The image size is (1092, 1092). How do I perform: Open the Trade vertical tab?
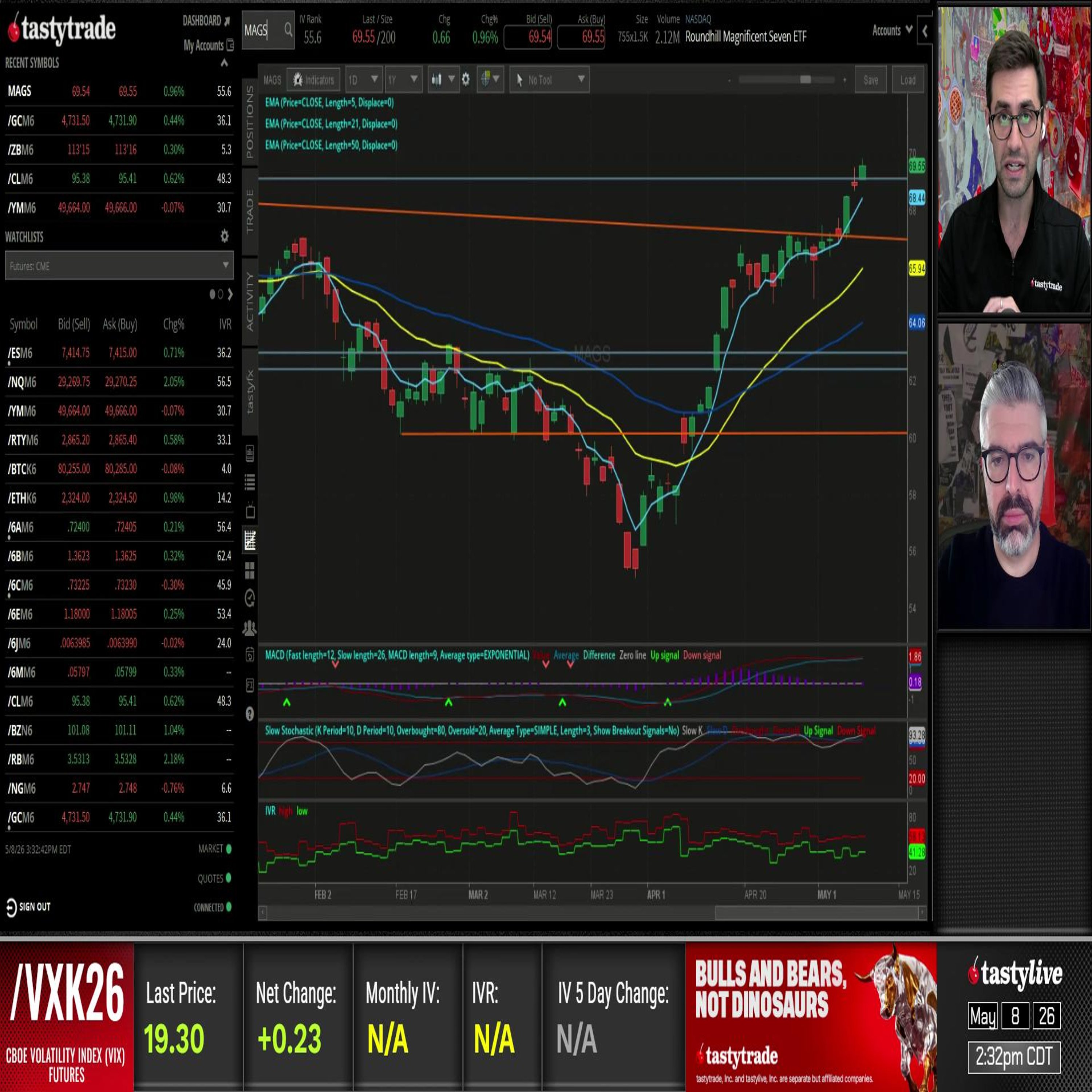click(250, 211)
